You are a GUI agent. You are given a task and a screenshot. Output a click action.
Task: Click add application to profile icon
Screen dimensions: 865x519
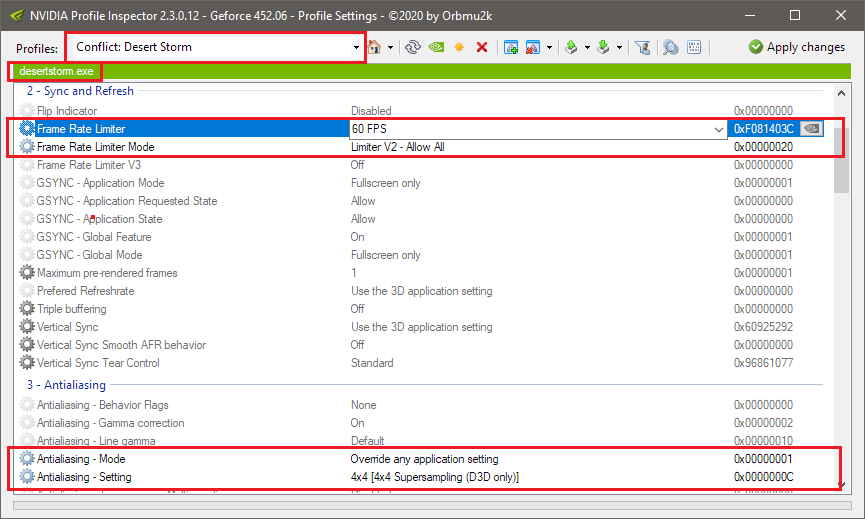(511, 47)
